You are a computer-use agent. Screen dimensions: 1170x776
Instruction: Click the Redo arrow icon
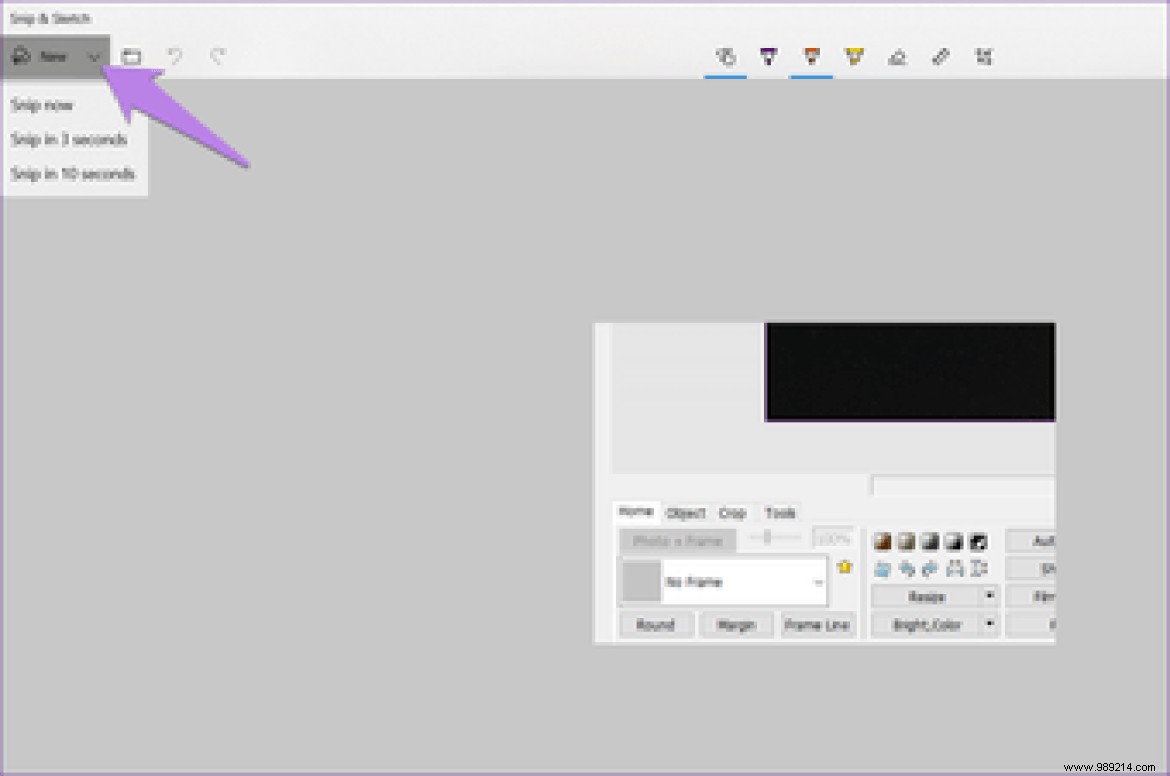tap(218, 57)
